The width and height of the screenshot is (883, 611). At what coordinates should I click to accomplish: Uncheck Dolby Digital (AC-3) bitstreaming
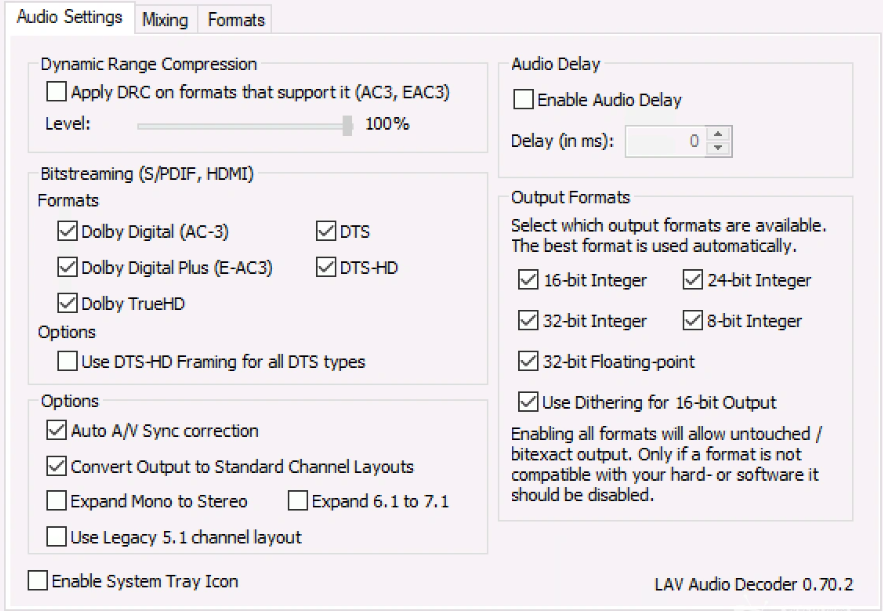click(x=67, y=232)
